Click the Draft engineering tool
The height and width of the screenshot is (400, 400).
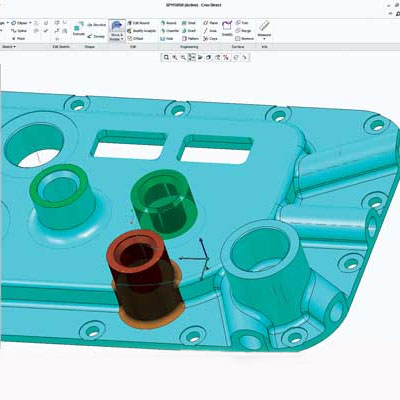[189, 31]
